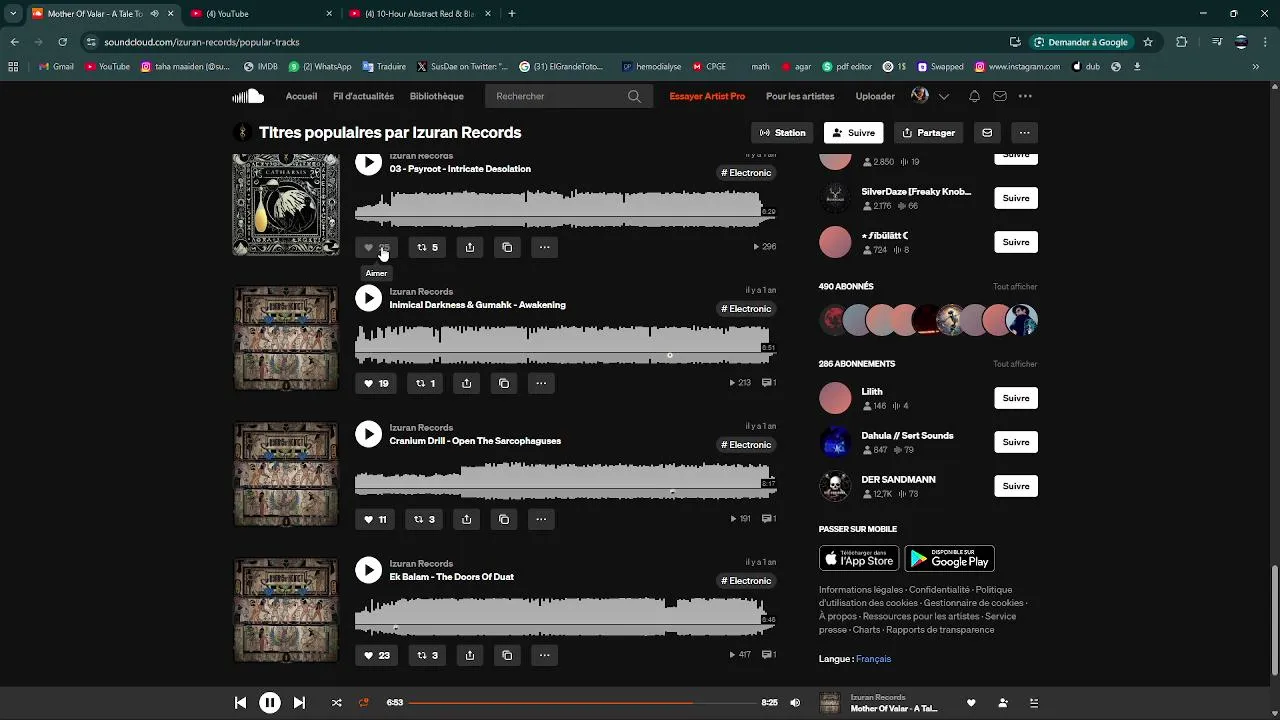This screenshot has height=720, width=1280.
Task: Repost The Doors Of Duat track
Action: coord(428,655)
